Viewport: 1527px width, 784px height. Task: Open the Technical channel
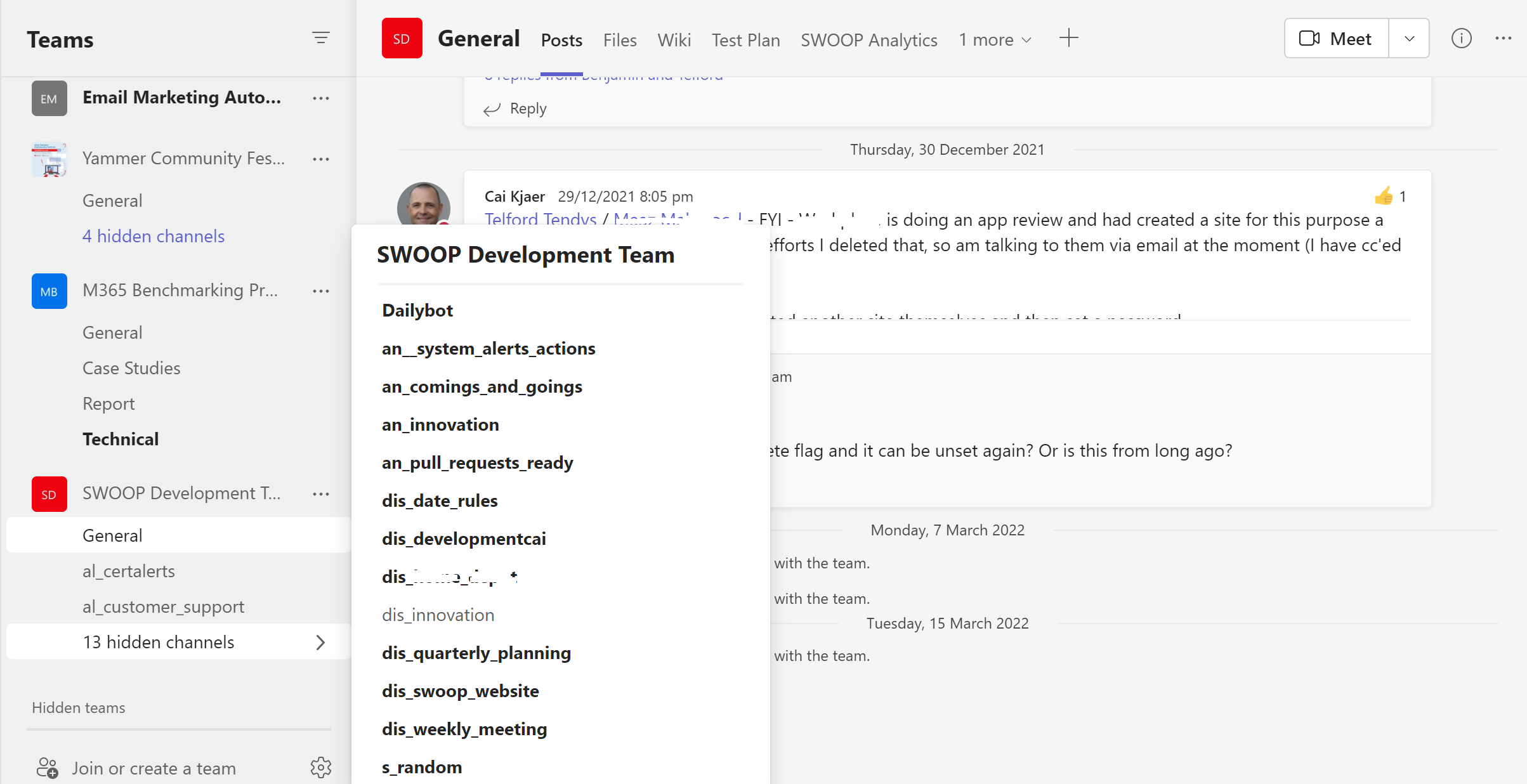click(121, 439)
